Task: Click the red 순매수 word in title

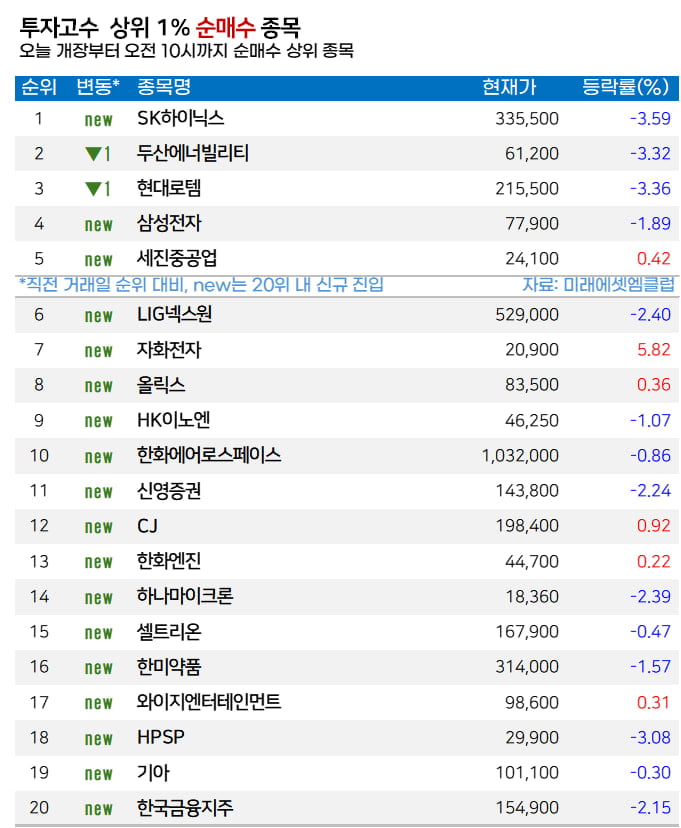Action: [x=226, y=26]
